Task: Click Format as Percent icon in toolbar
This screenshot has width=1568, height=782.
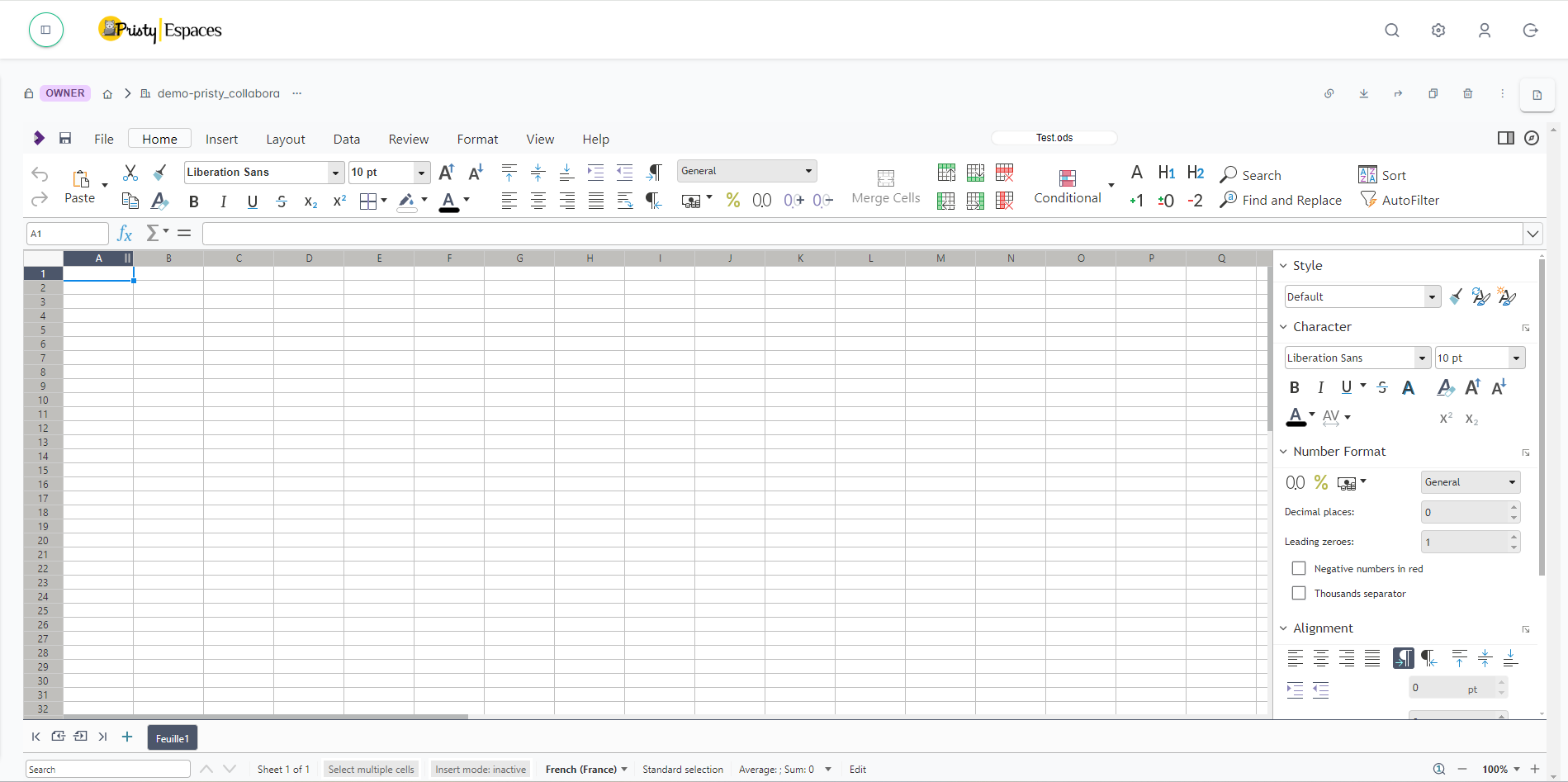Action: click(x=732, y=200)
